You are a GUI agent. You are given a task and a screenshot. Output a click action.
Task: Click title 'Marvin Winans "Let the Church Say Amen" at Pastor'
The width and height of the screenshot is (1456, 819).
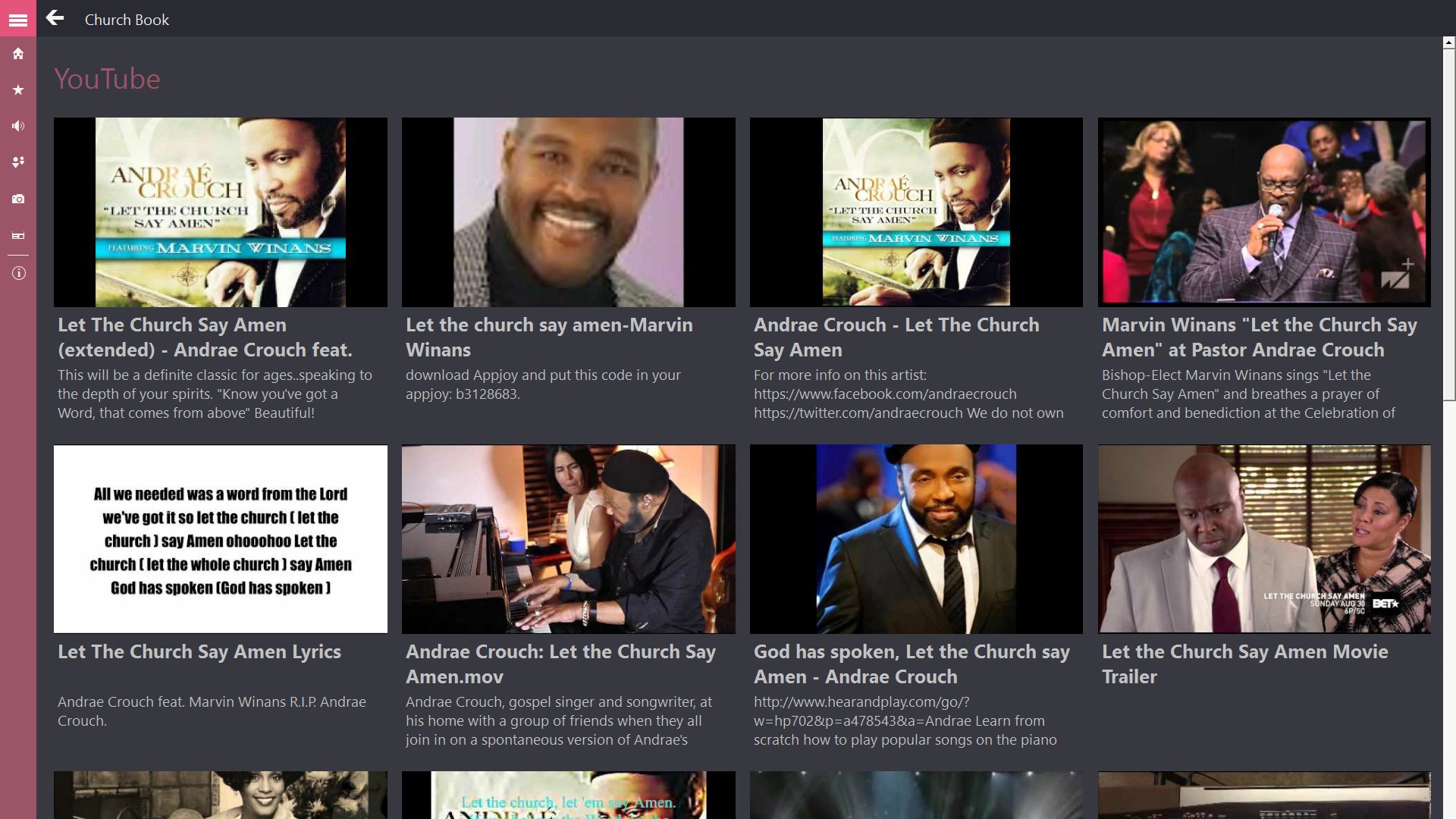(1259, 337)
